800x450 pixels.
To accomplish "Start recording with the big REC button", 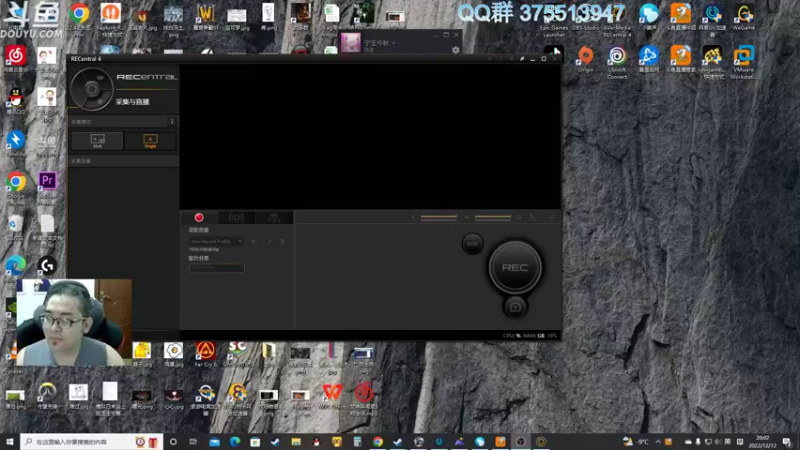I will coord(515,267).
